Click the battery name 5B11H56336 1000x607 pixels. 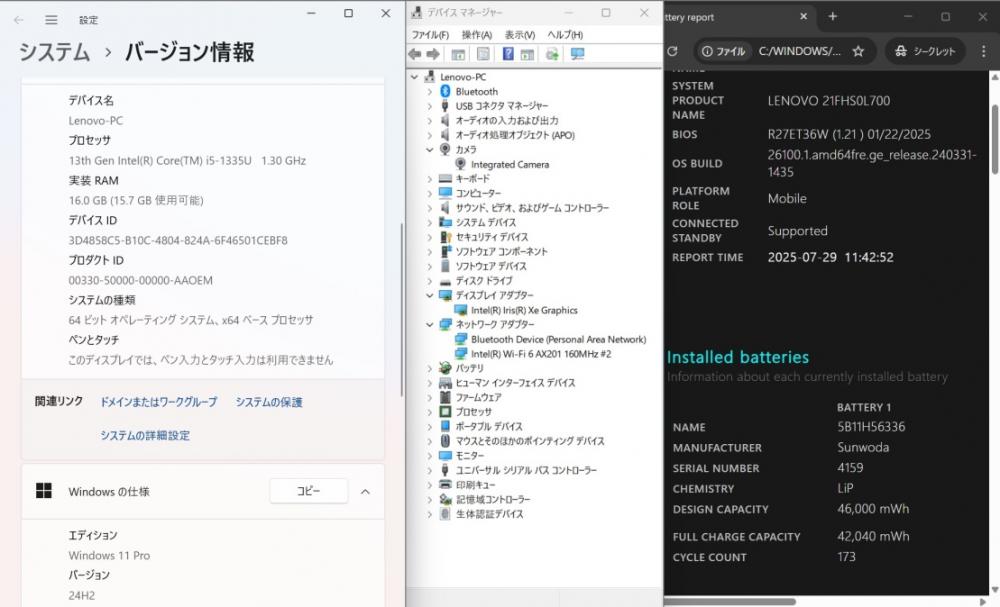tap(871, 427)
